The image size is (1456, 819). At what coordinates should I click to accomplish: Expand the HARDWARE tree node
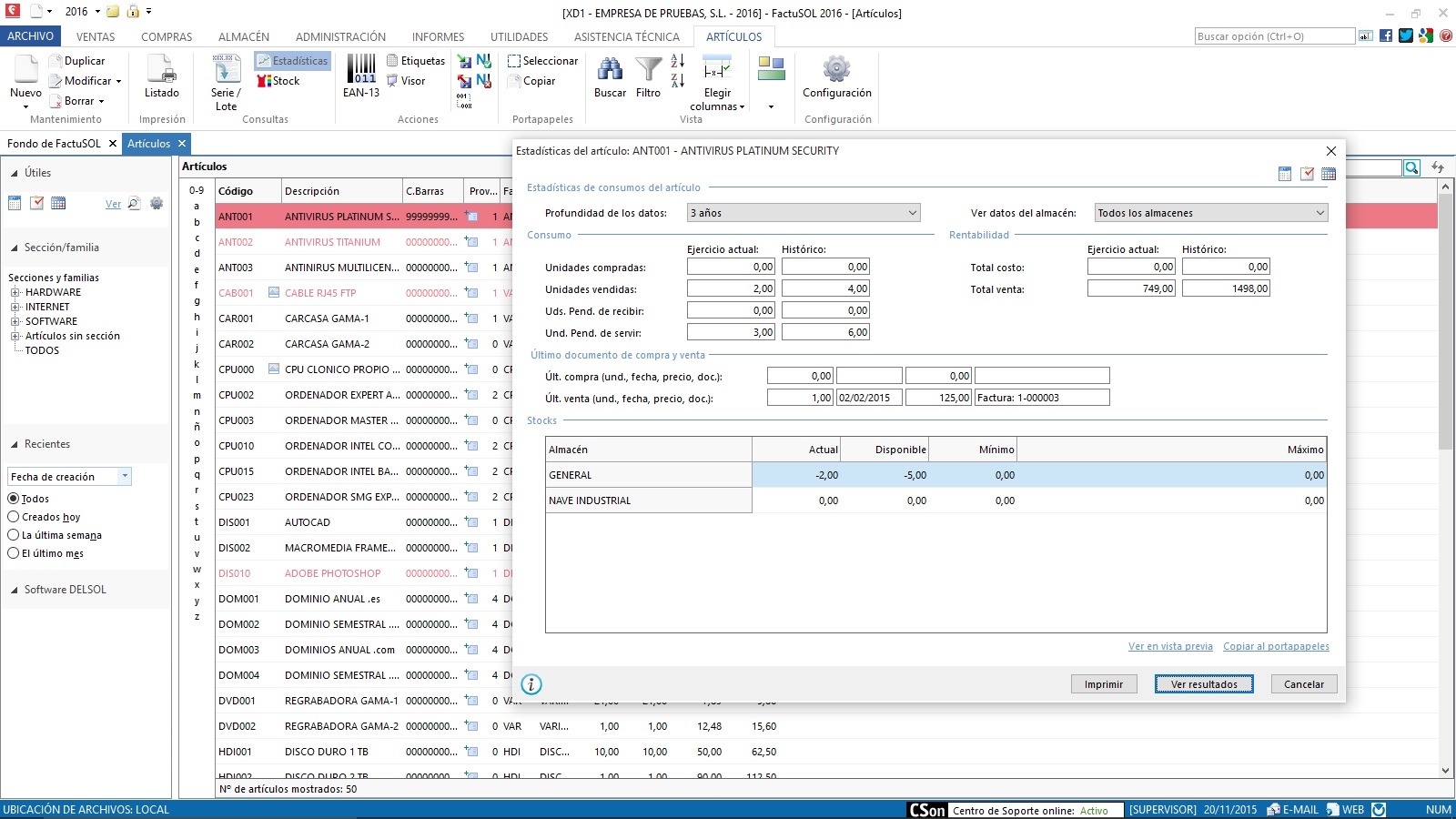tap(15, 292)
